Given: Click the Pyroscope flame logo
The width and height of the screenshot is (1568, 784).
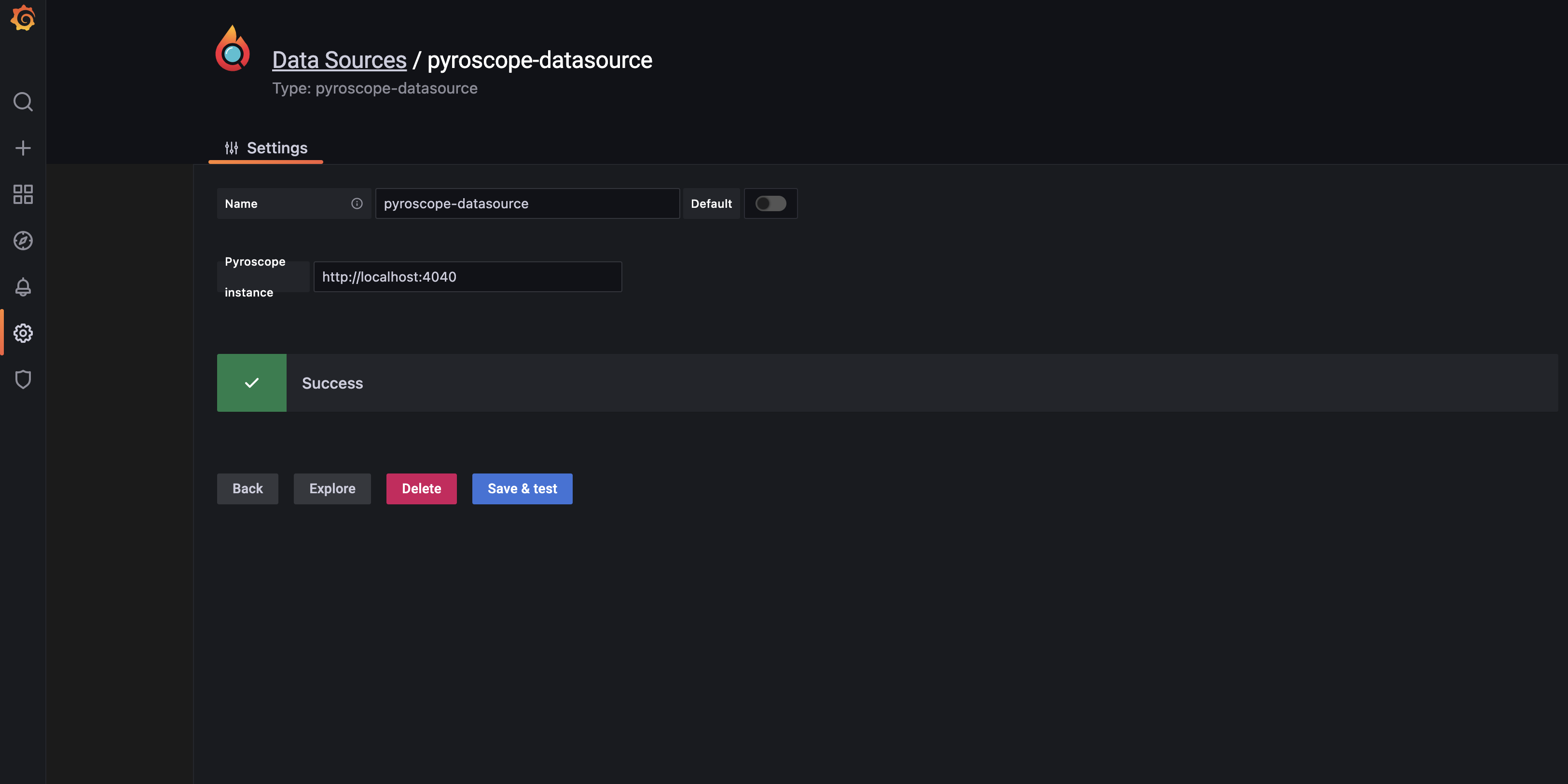Looking at the screenshot, I should coord(233,48).
